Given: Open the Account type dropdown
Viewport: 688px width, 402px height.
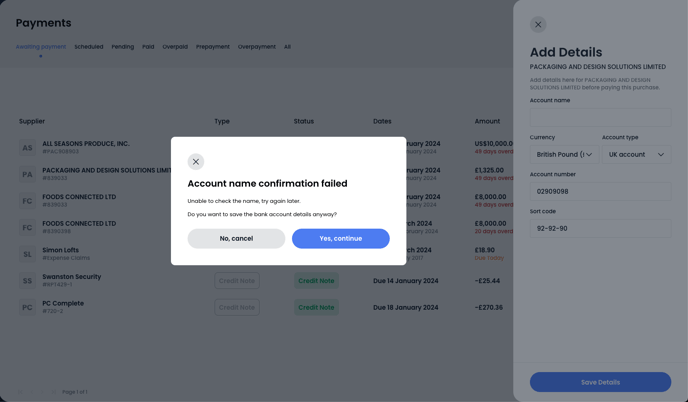Looking at the screenshot, I should click(636, 154).
